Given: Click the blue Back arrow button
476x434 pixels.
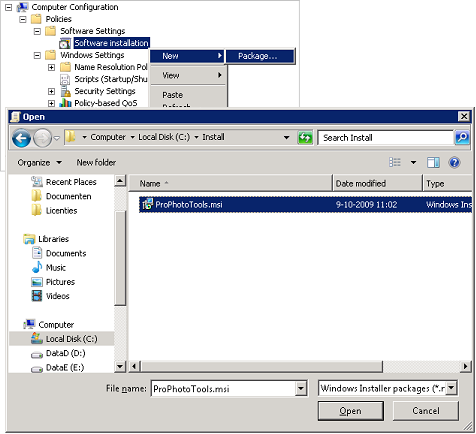Looking at the screenshot, I should (x=22, y=137).
